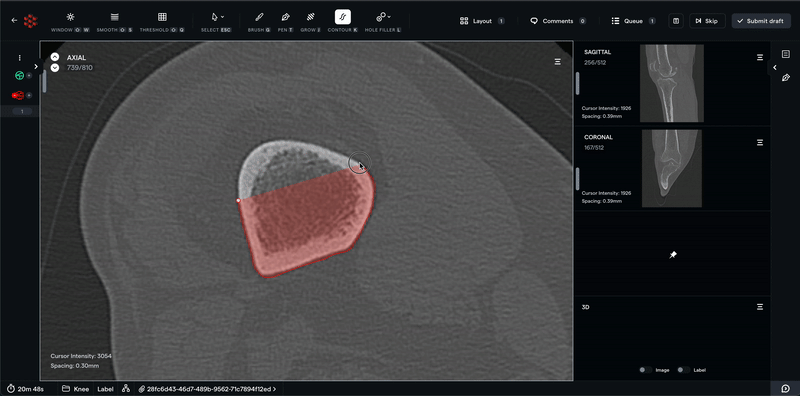Select the Smooth tool

pos(115,17)
